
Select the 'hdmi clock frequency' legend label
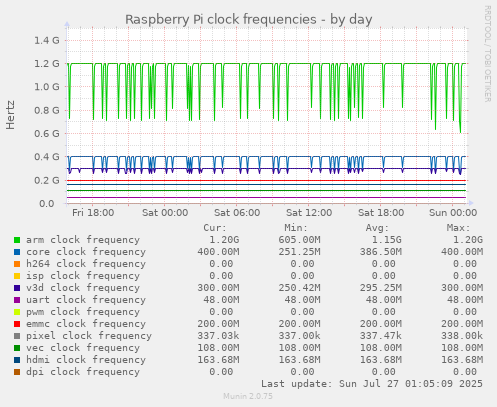86,360
